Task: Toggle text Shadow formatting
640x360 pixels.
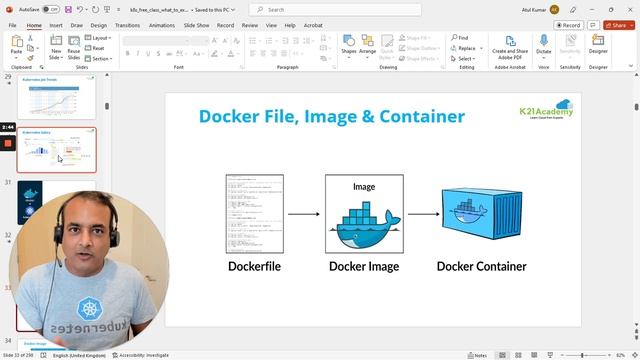Action: click(x=158, y=53)
